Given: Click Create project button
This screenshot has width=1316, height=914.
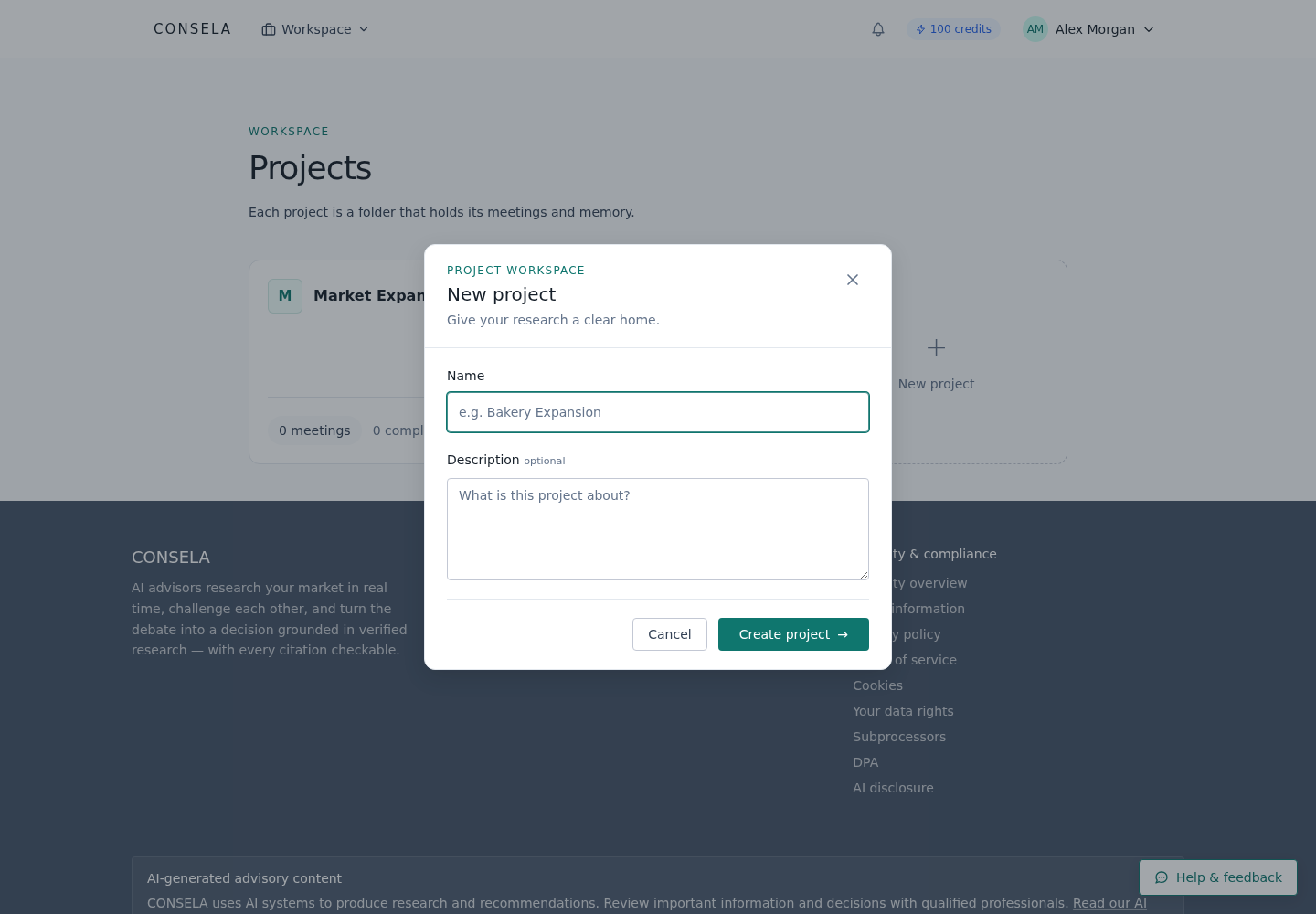Looking at the screenshot, I should (x=793, y=634).
